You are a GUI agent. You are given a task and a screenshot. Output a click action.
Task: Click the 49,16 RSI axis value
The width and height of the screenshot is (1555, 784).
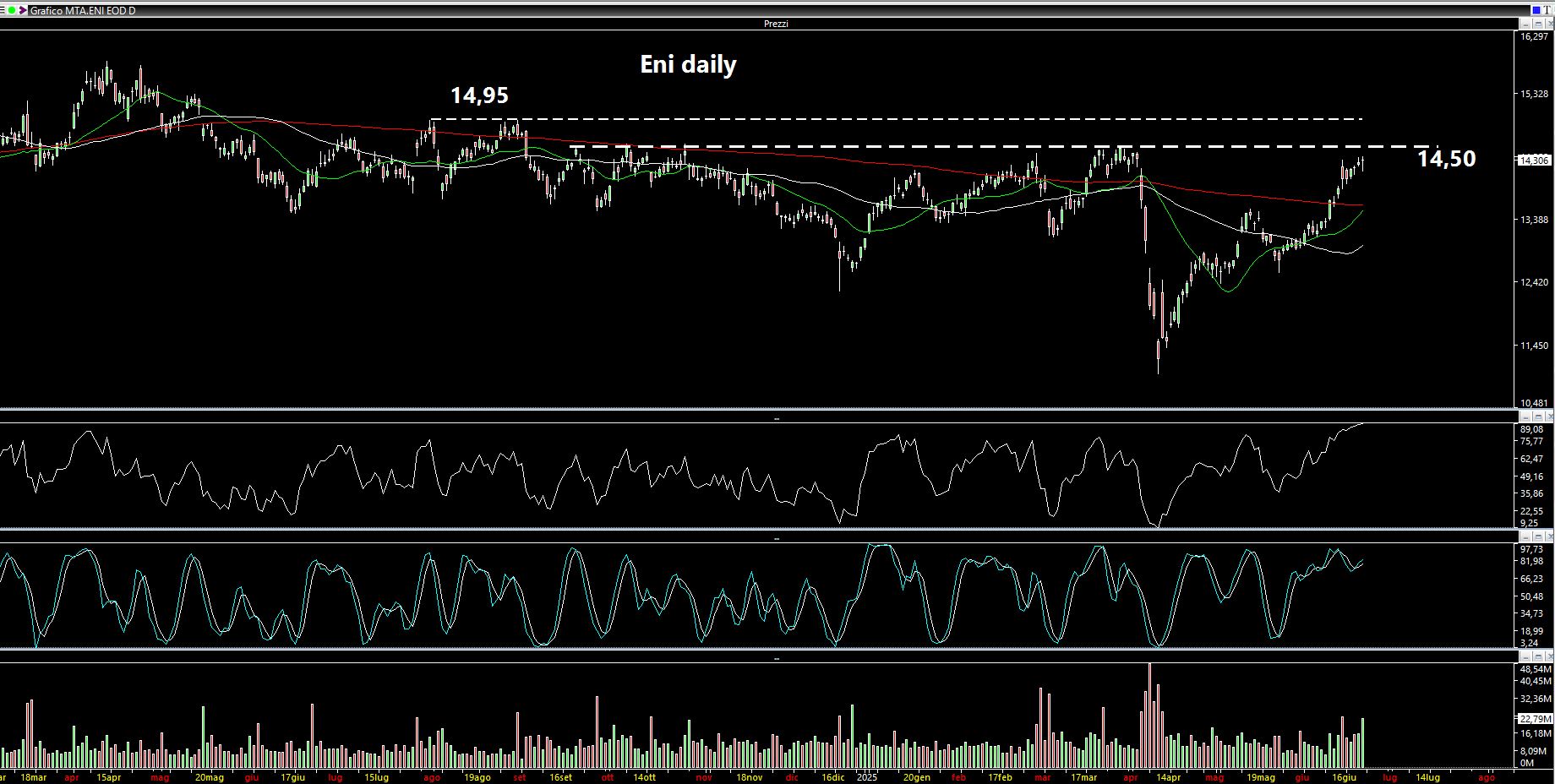pyautogui.click(x=1531, y=476)
